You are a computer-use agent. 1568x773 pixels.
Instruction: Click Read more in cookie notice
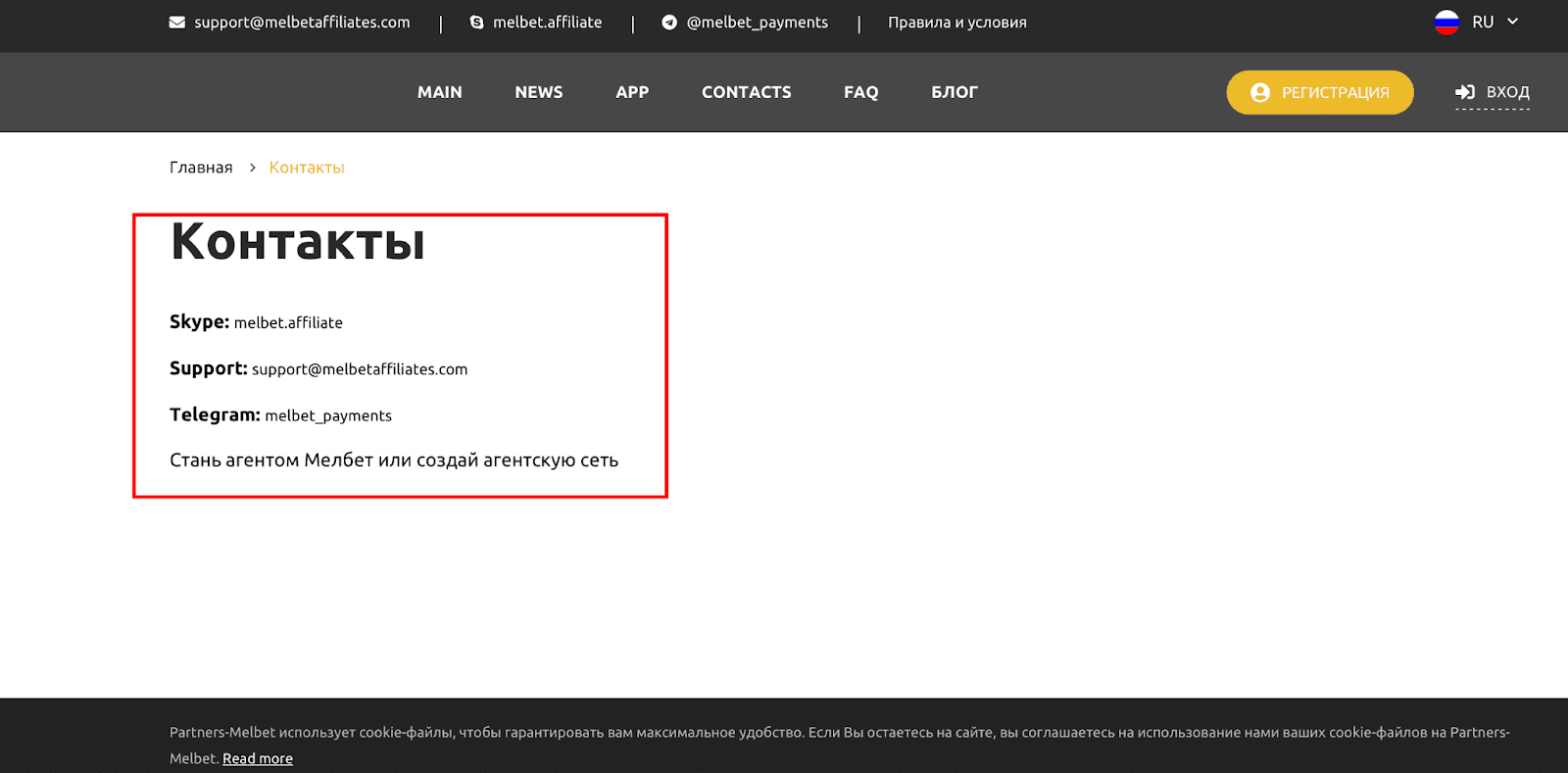pyautogui.click(x=258, y=758)
